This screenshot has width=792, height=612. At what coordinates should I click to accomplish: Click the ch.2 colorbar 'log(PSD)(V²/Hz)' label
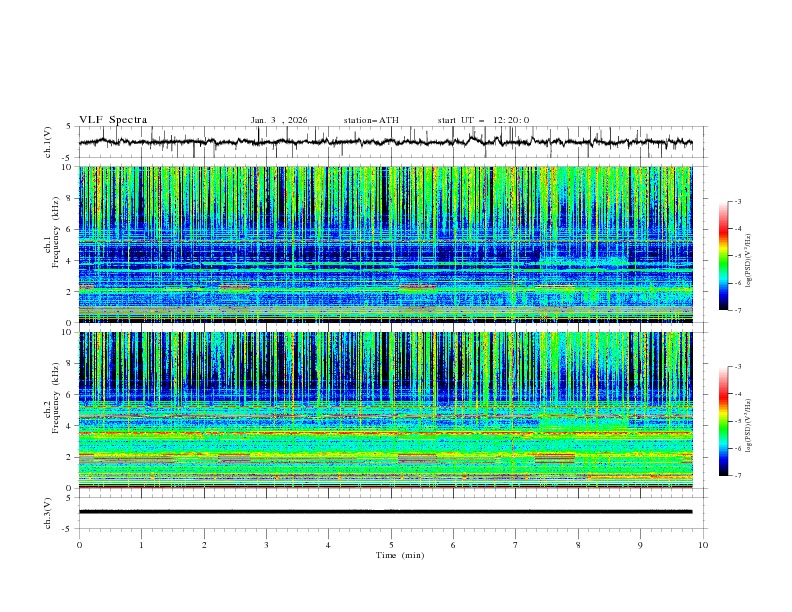point(748,425)
